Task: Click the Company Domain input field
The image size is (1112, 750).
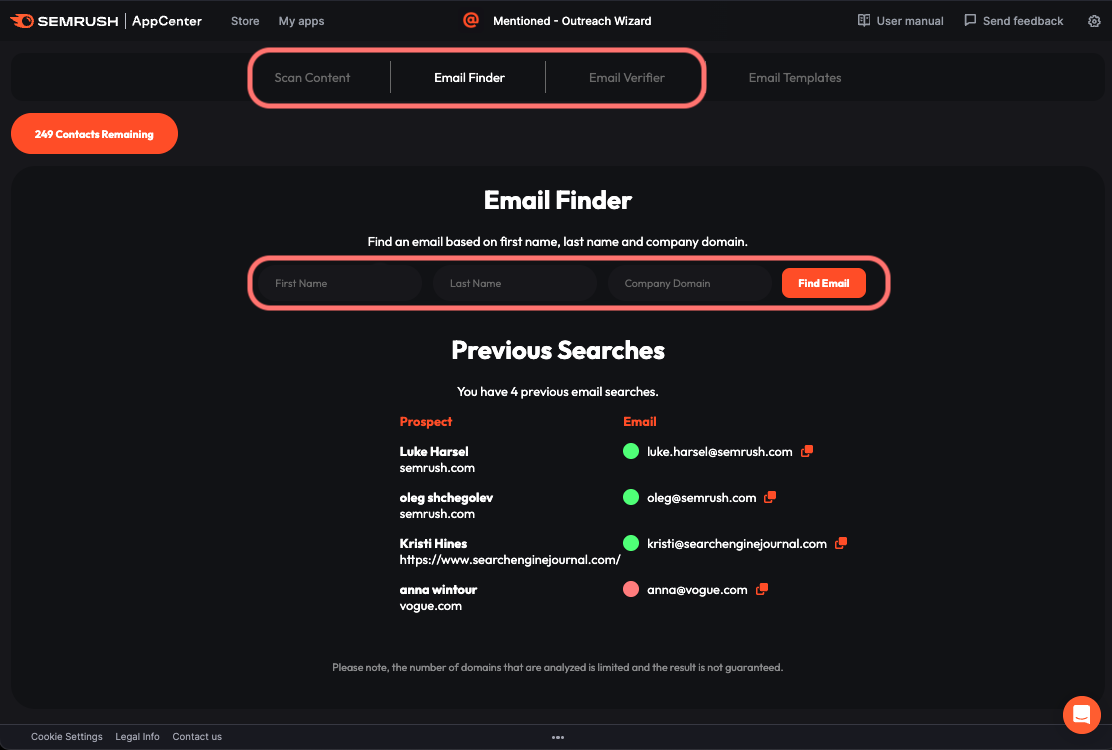Action: (690, 283)
